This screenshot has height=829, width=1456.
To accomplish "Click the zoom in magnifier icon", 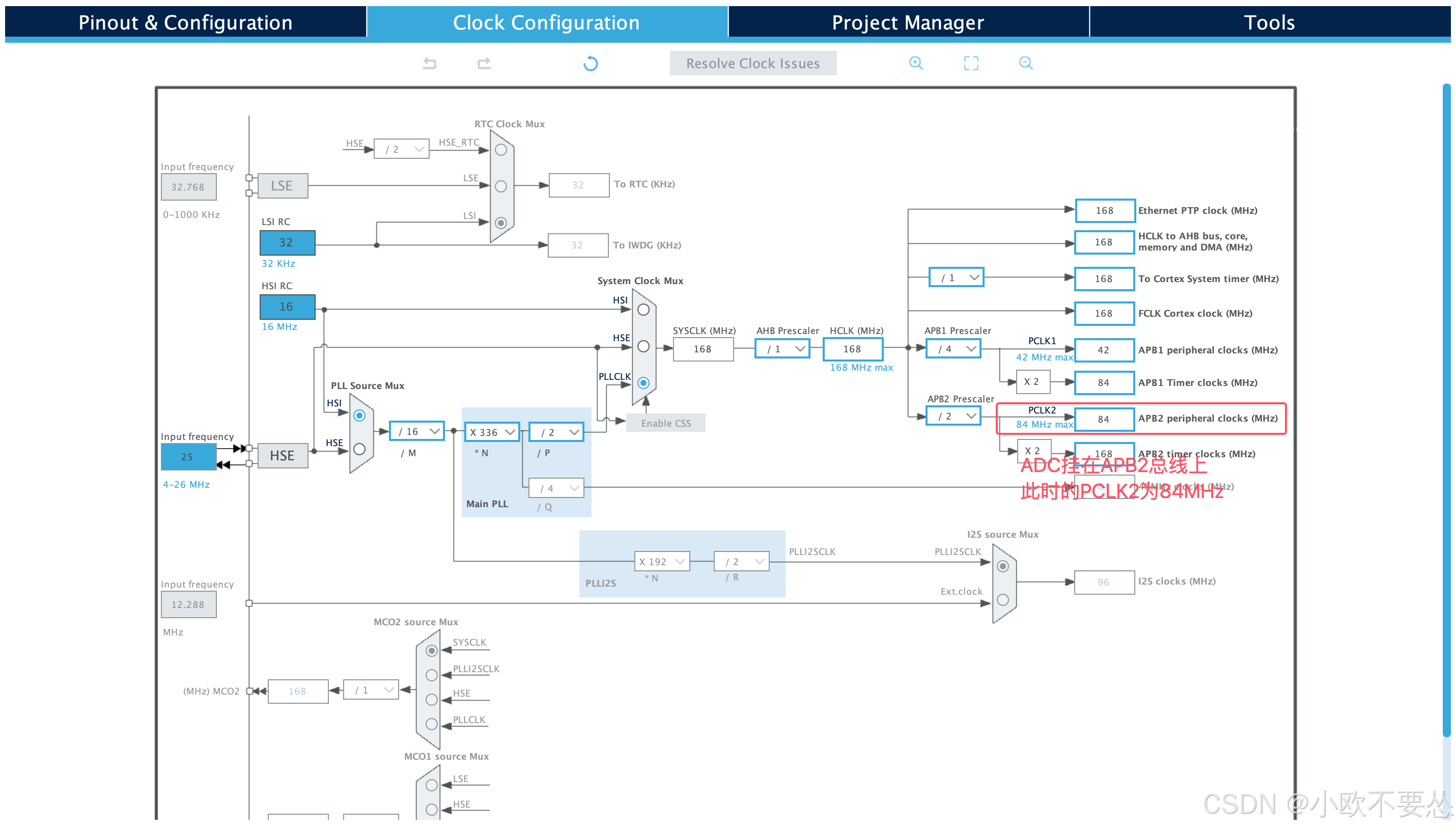I will pos(915,63).
